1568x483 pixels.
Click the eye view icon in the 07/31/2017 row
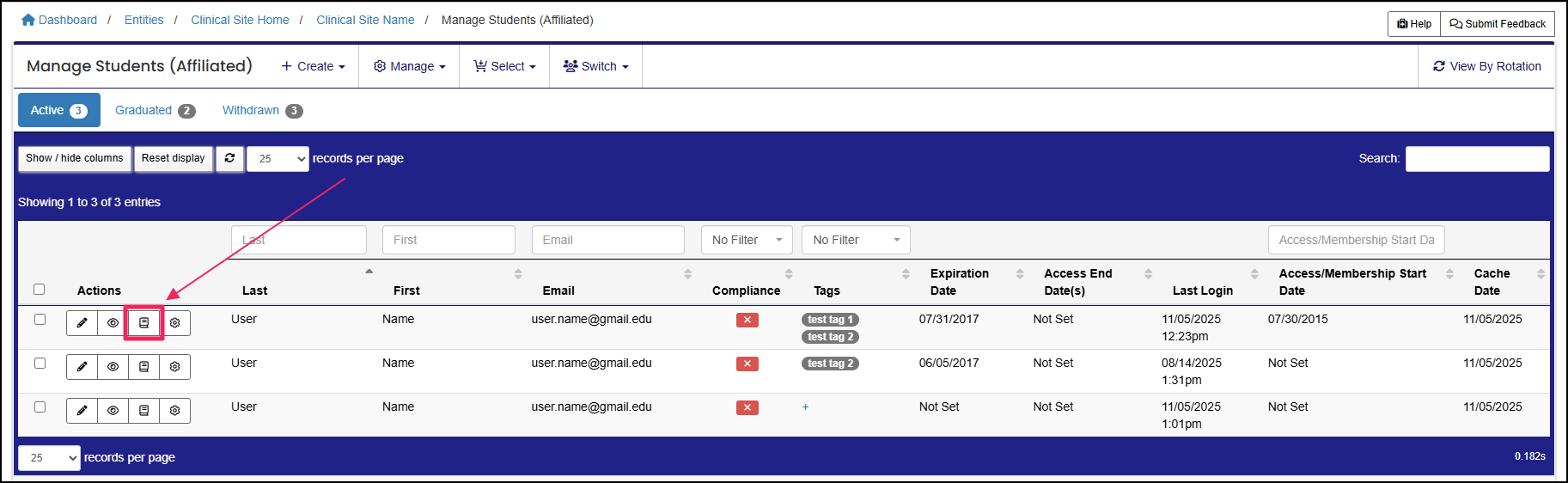pyautogui.click(x=113, y=323)
